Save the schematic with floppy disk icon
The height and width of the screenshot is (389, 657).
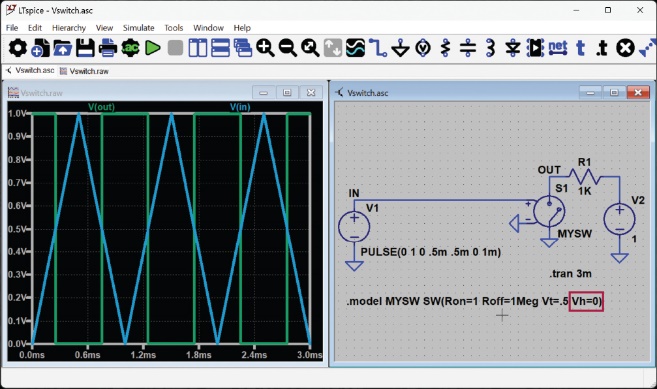pyautogui.click(x=85, y=48)
